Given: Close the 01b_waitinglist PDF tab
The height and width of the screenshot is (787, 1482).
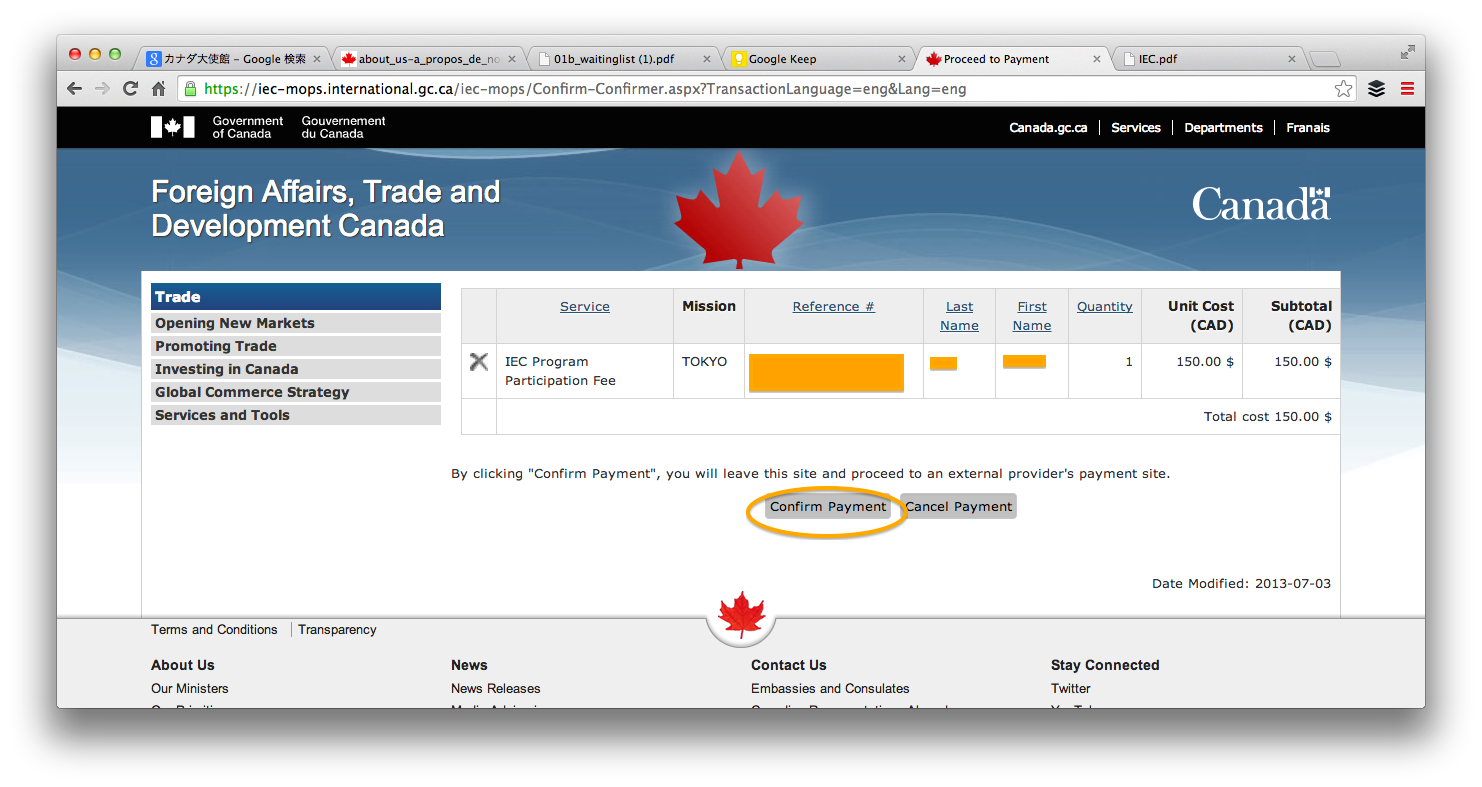Looking at the screenshot, I should coord(707,59).
